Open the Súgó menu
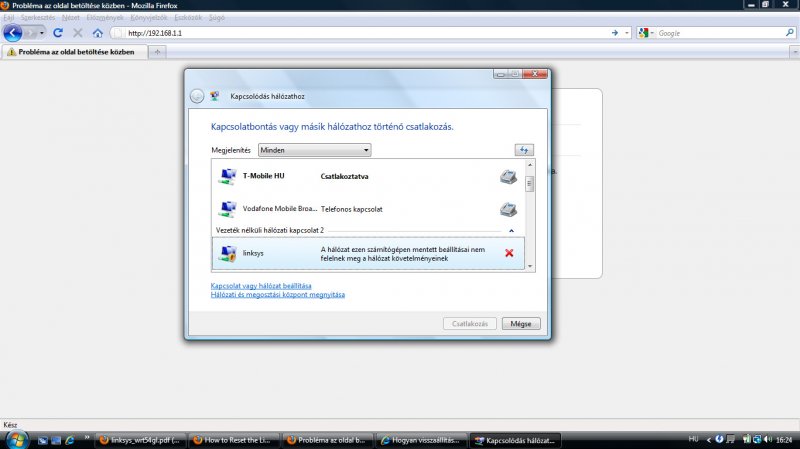This screenshot has height=449, width=800. click(x=217, y=17)
